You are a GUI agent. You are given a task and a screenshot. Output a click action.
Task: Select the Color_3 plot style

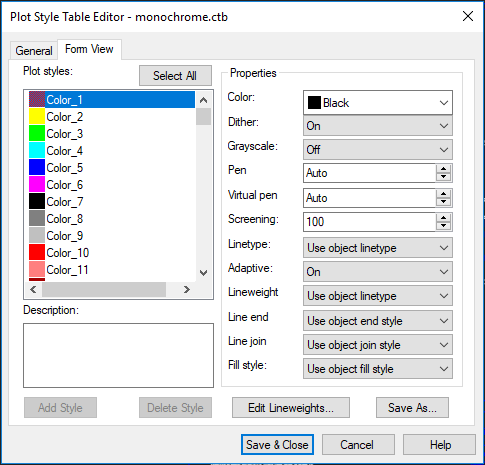pyautogui.click(x=112, y=134)
